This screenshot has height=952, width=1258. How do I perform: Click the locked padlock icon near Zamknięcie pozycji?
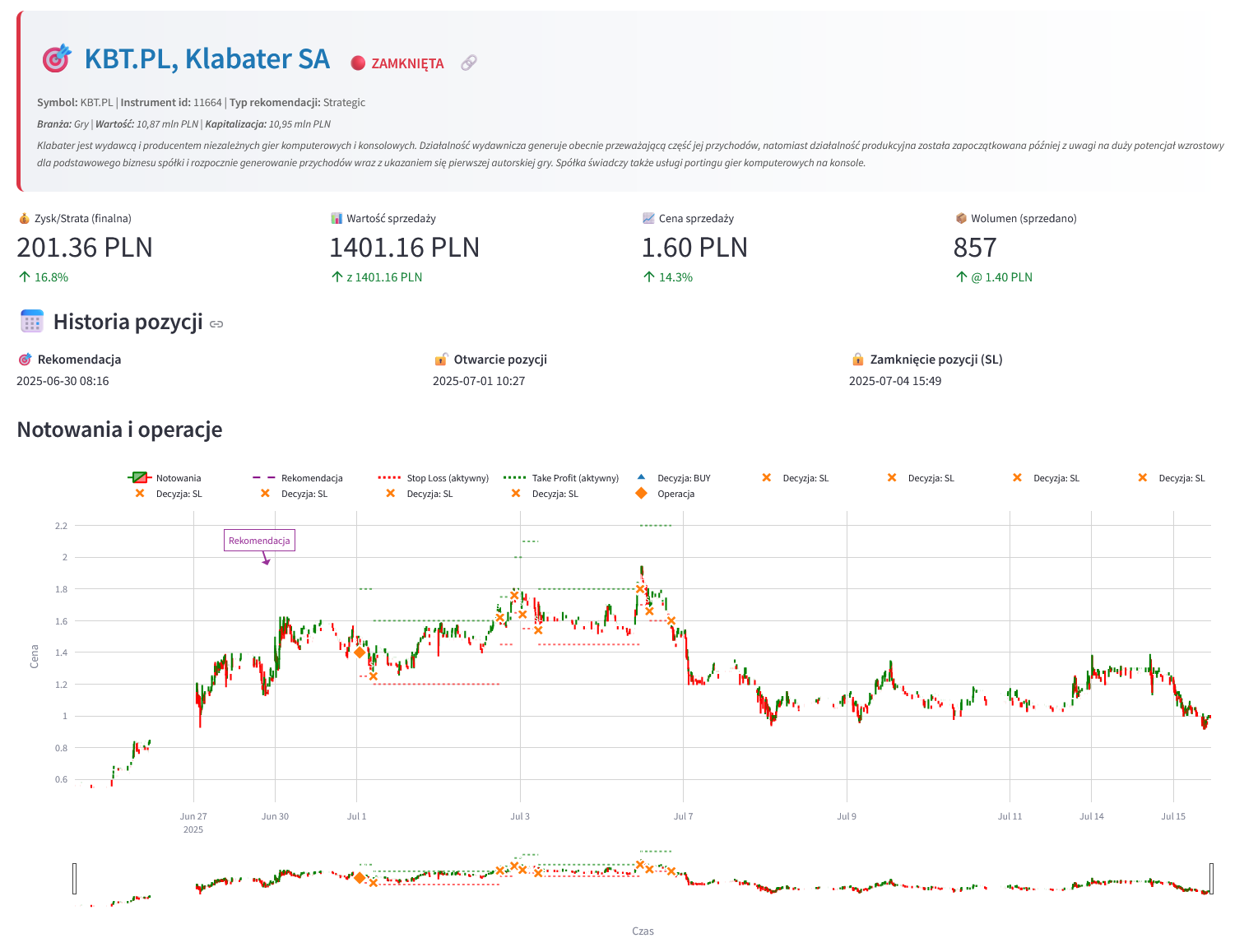(856, 359)
